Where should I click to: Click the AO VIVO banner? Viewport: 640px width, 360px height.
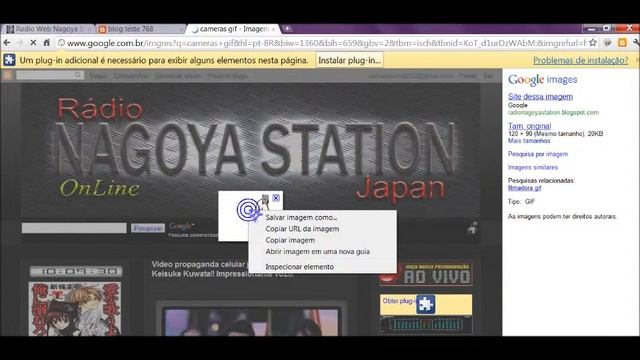coord(426,274)
